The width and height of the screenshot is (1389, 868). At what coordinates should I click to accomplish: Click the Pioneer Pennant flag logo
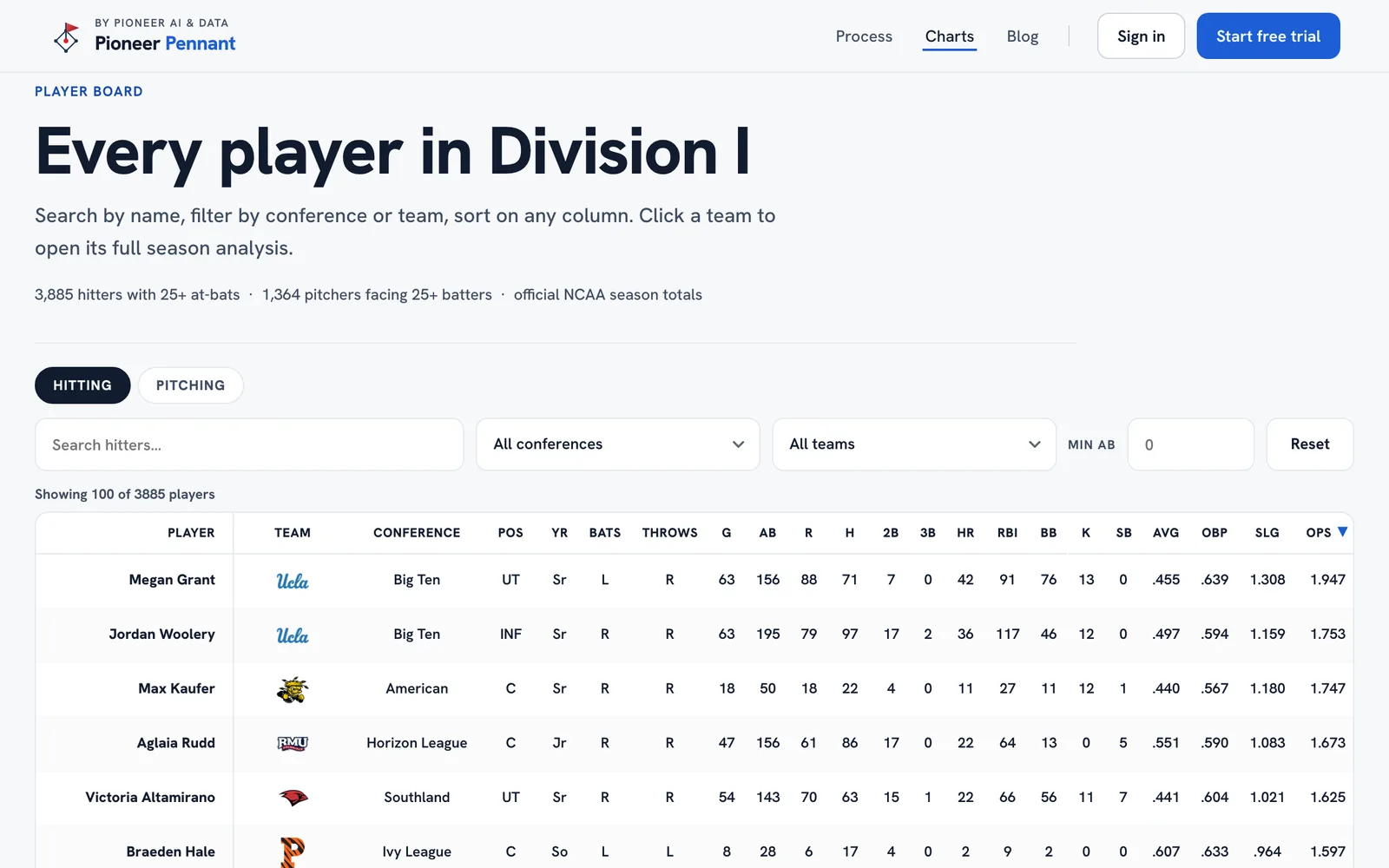(x=66, y=36)
